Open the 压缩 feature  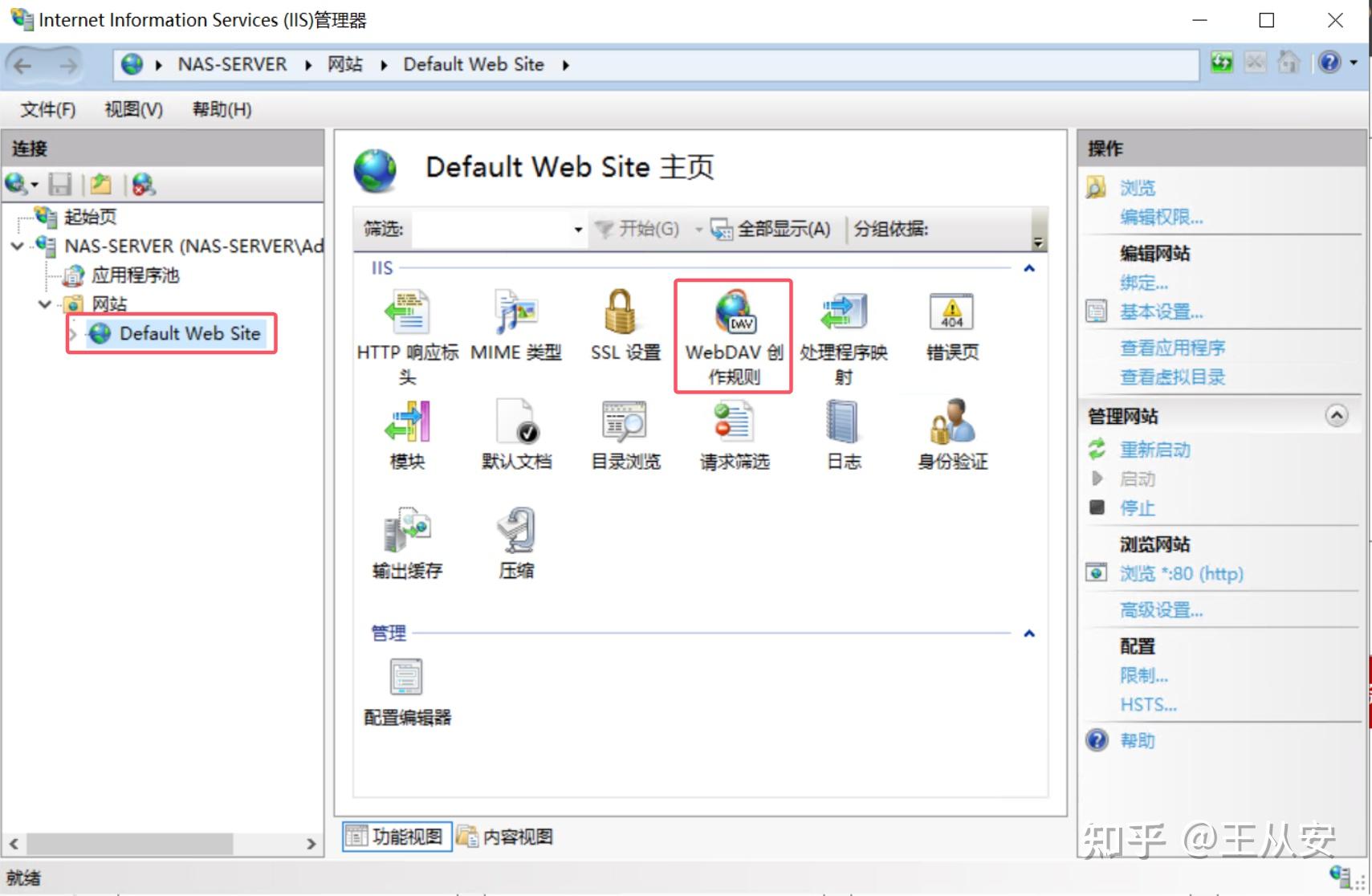pyautogui.click(x=516, y=542)
